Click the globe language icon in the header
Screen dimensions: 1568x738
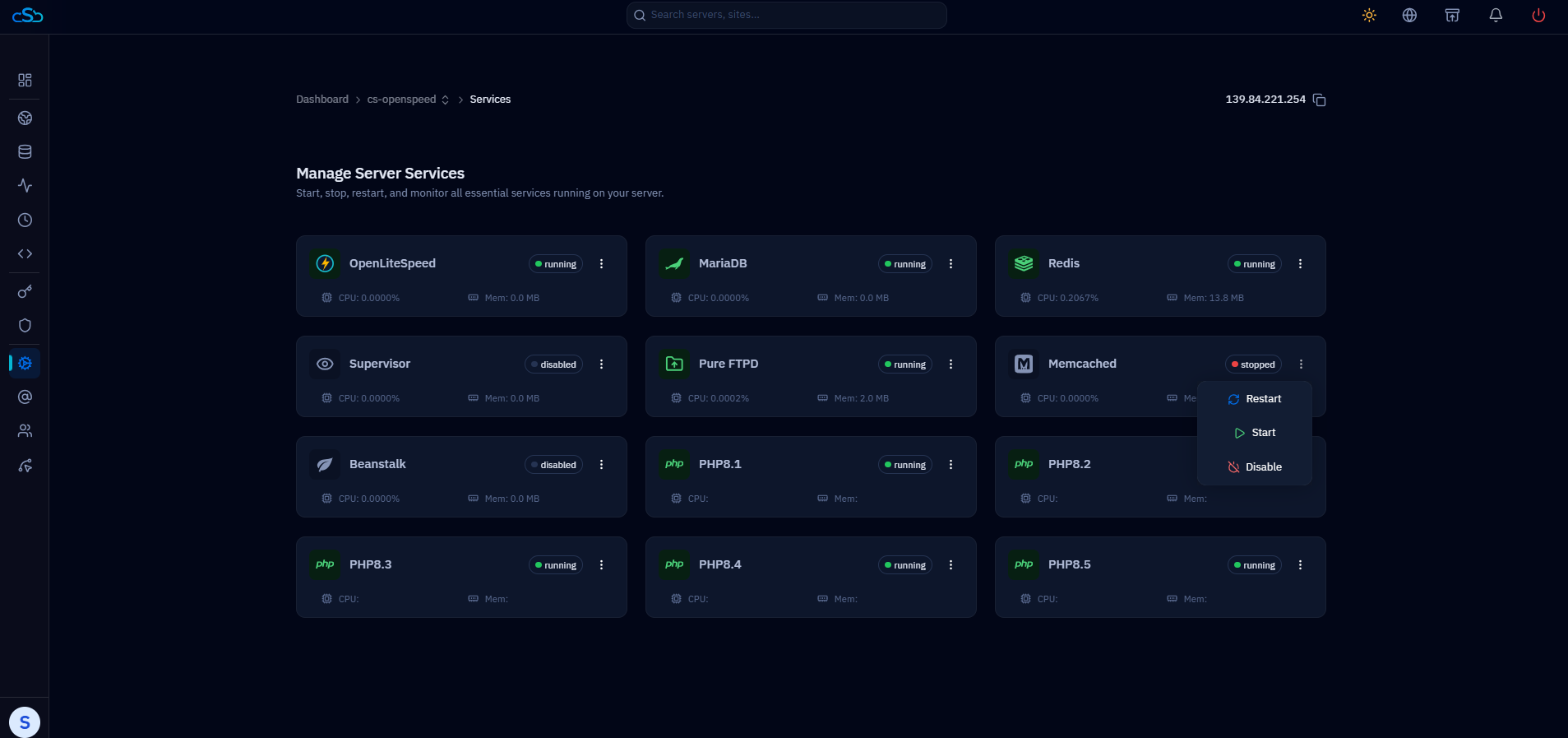pyautogui.click(x=1409, y=16)
